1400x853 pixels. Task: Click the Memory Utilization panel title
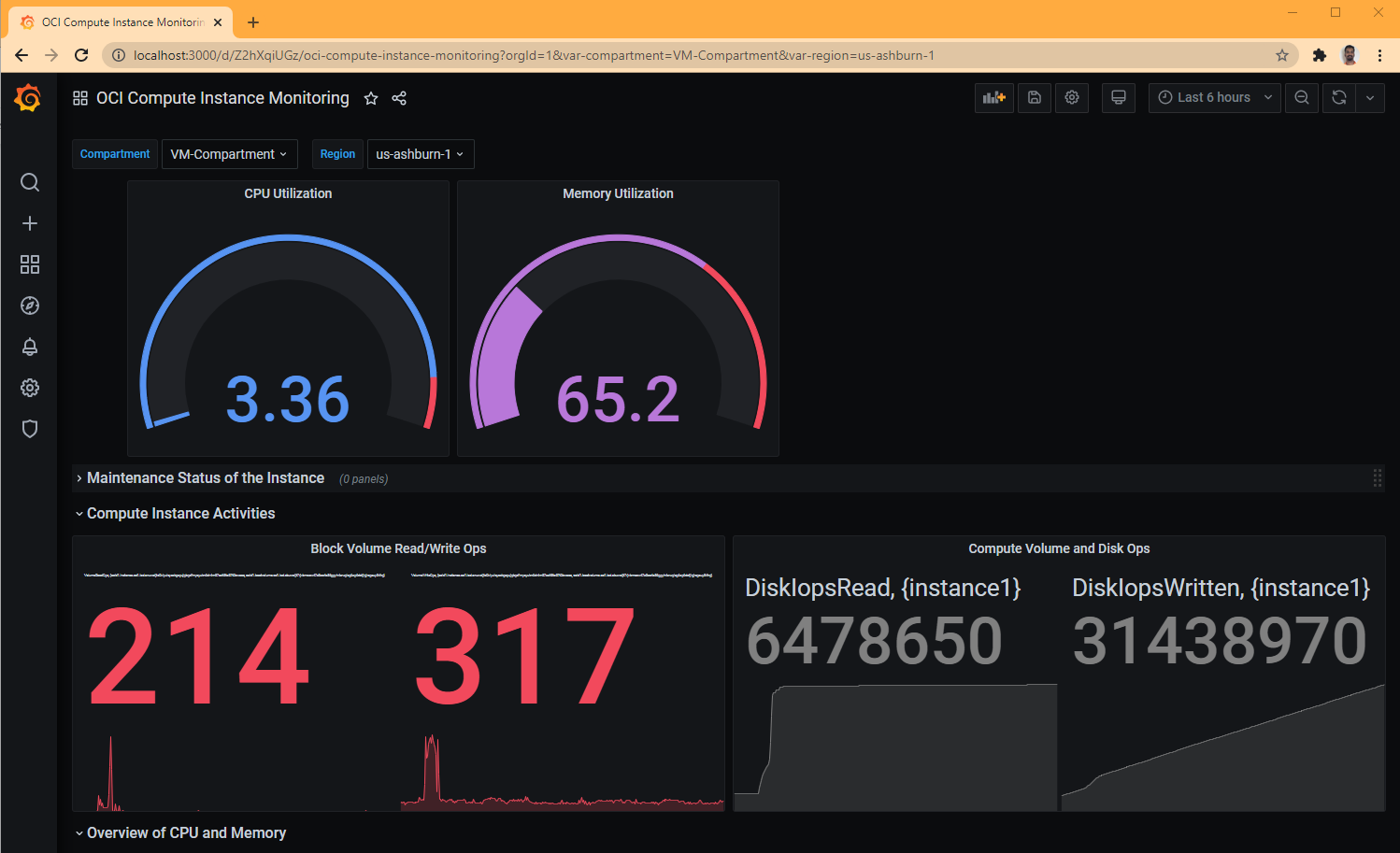tap(618, 193)
